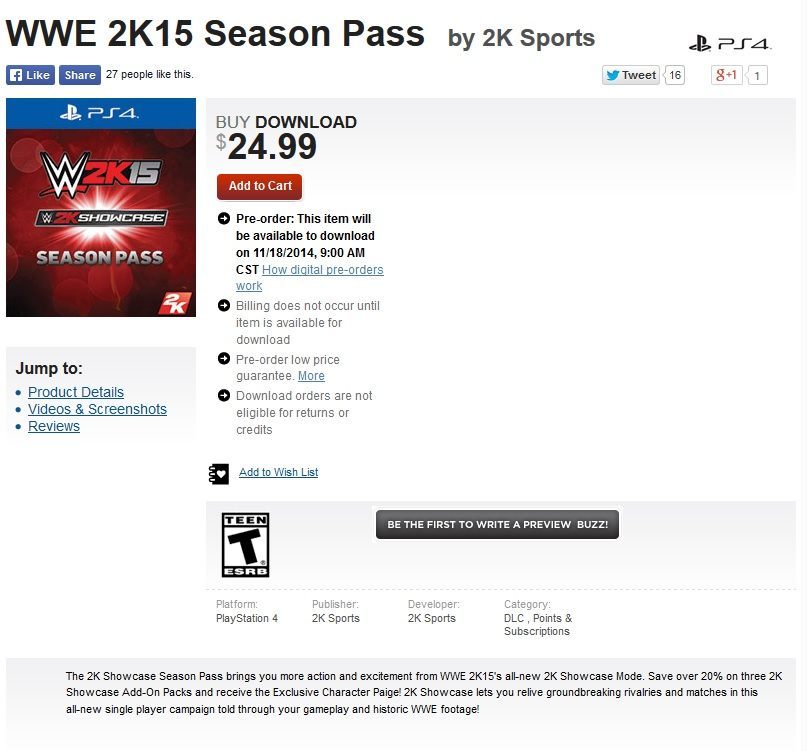Click the 'Add to Wish List' link
The width and height of the screenshot is (807, 751).
pyautogui.click(x=278, y=472)
